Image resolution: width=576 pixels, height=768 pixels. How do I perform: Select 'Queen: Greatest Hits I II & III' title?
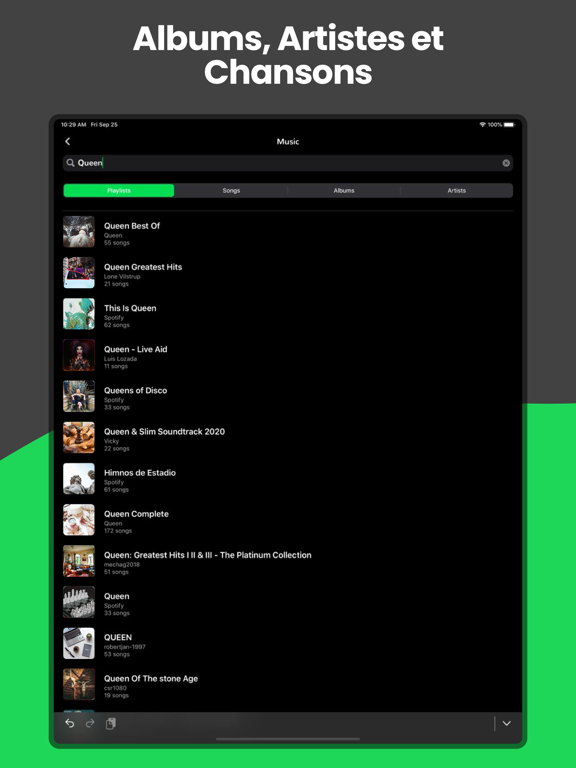pos(208,555)
